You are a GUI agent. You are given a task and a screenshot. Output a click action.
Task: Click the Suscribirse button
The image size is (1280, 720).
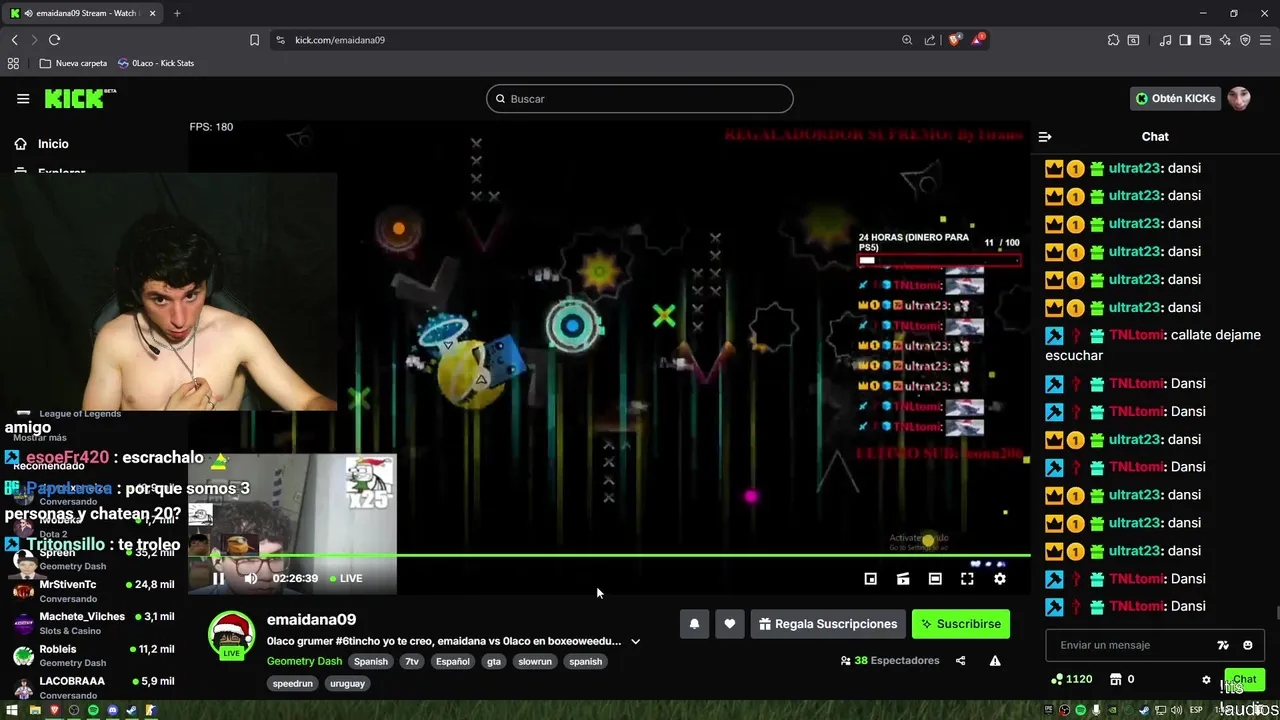(x=961, y=624)
